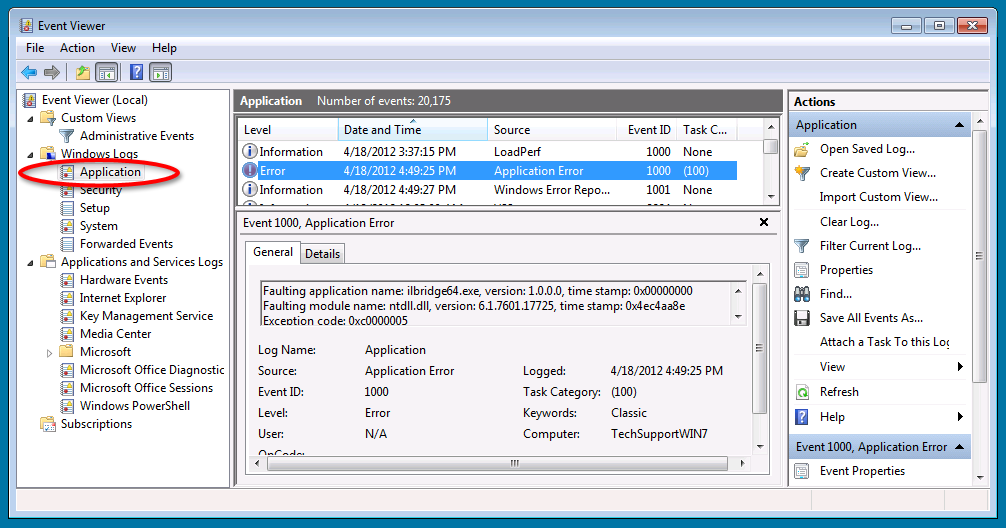
Task: Click the Actions pane scrollbar down arrow
Action: click(x=980, y=477)
